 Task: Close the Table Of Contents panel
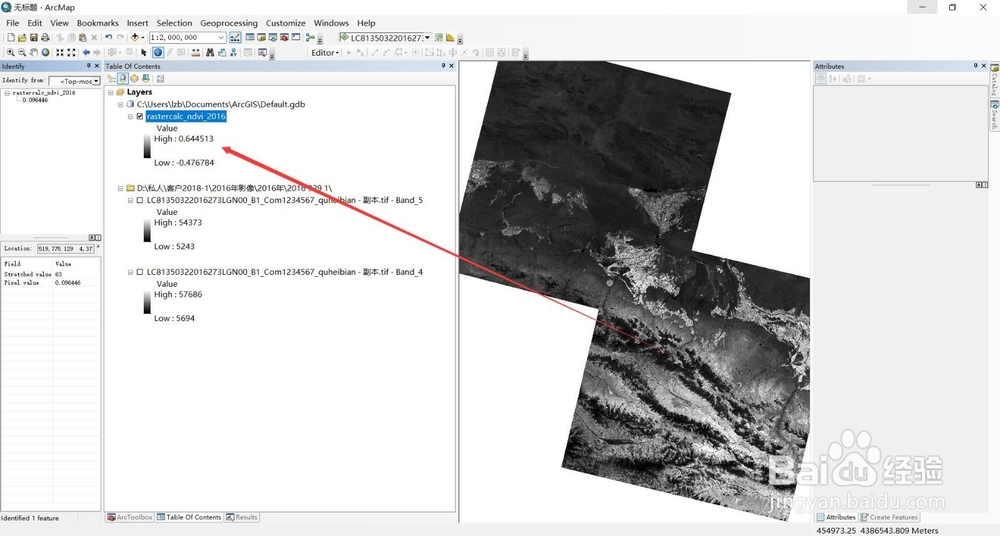point(452,66)
